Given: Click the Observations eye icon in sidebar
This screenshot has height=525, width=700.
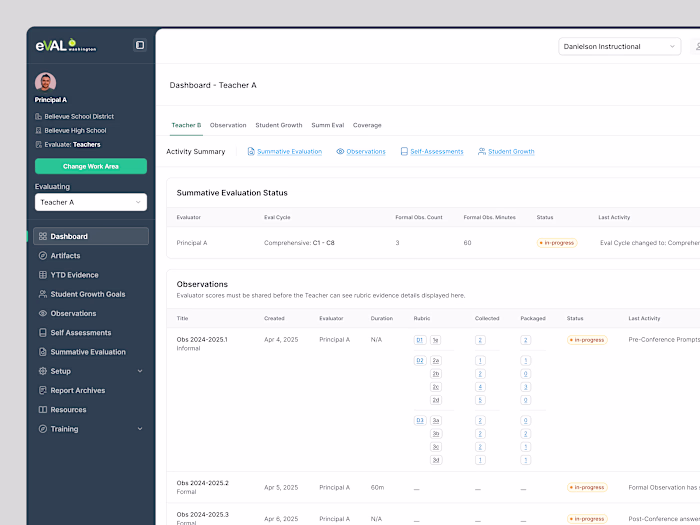Looking at the screenshot, I should [x=43, y=313].
